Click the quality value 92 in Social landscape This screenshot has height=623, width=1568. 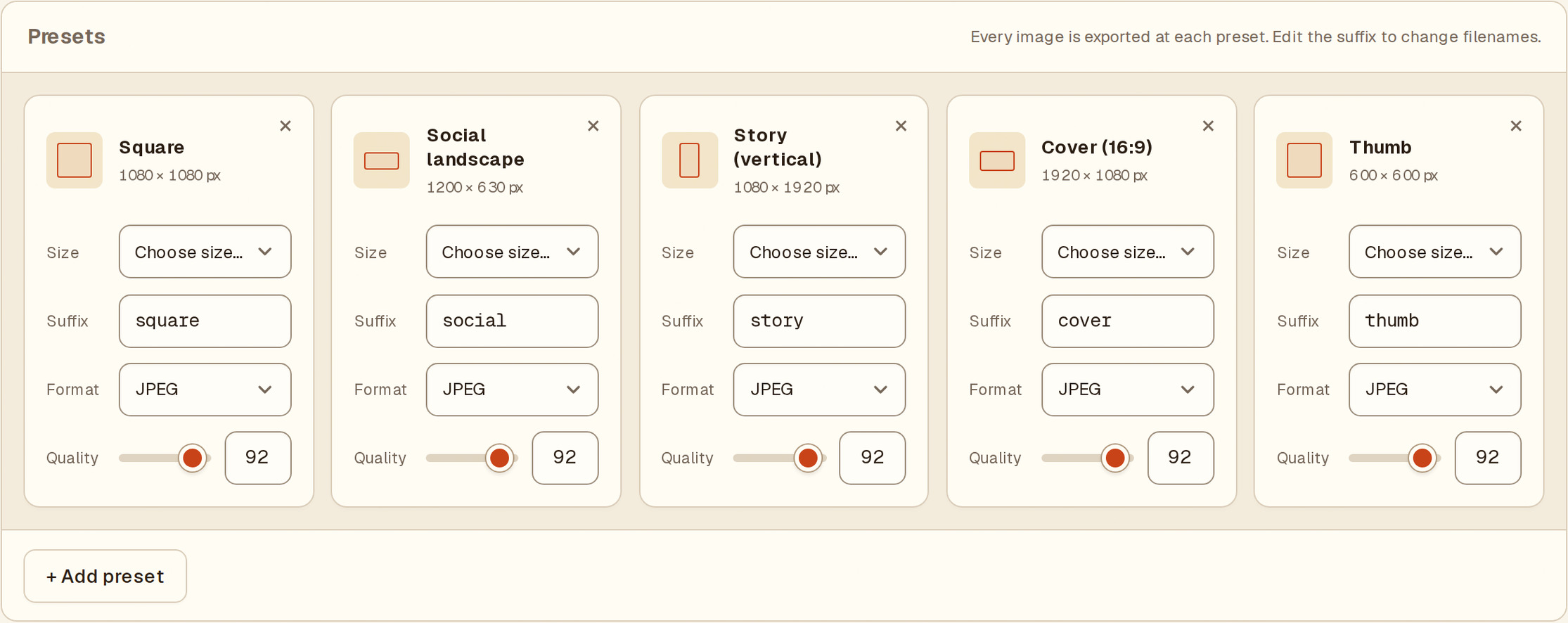(565, 458)
